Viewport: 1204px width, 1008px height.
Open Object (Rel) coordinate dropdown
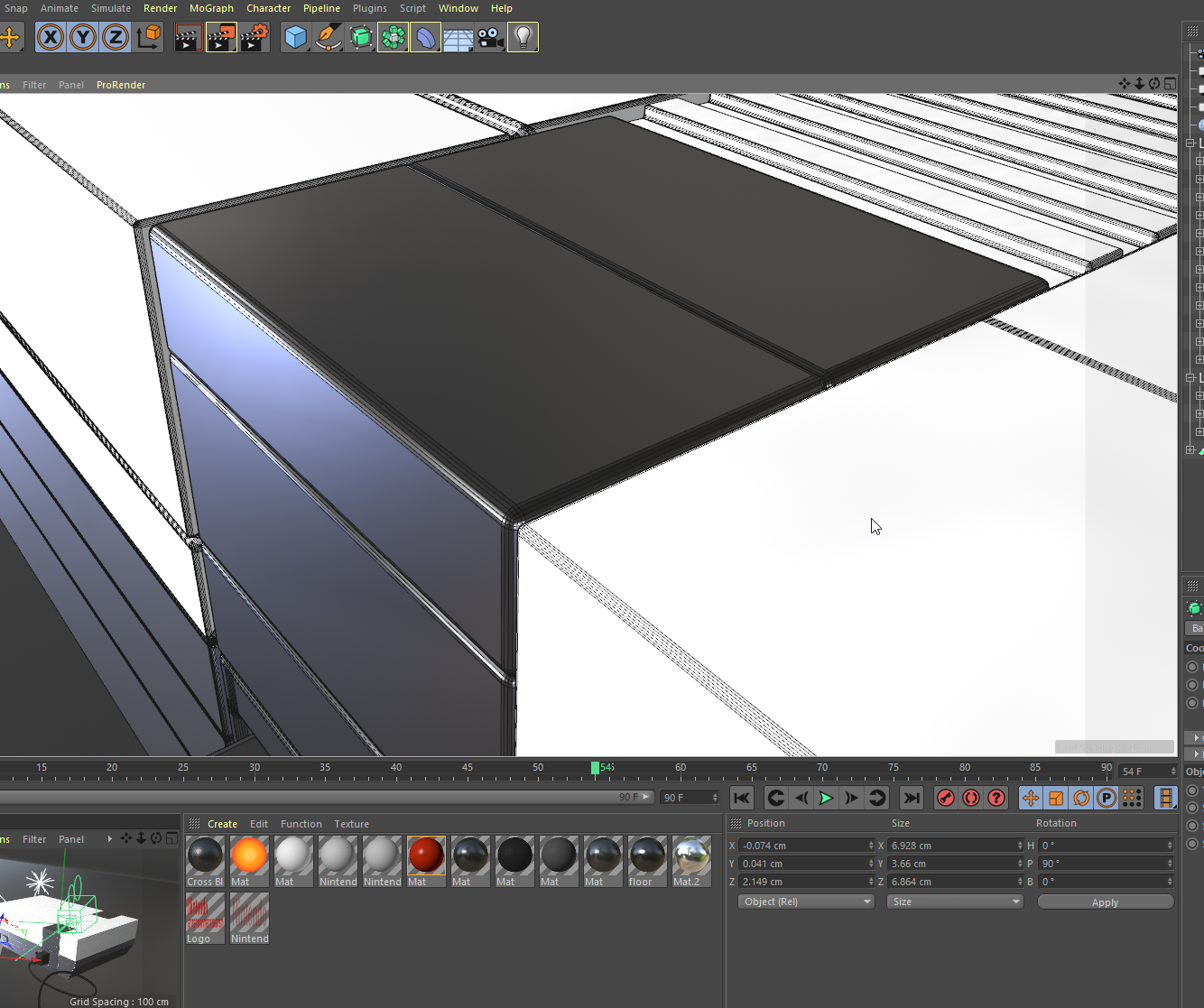coord(806,902)
